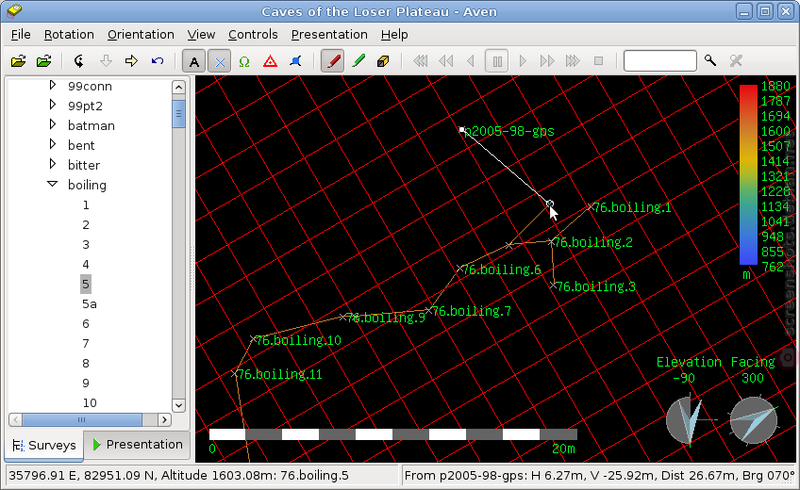The image size is (800, 490).
Task: Open the Help menu
Action: point(394,35)
